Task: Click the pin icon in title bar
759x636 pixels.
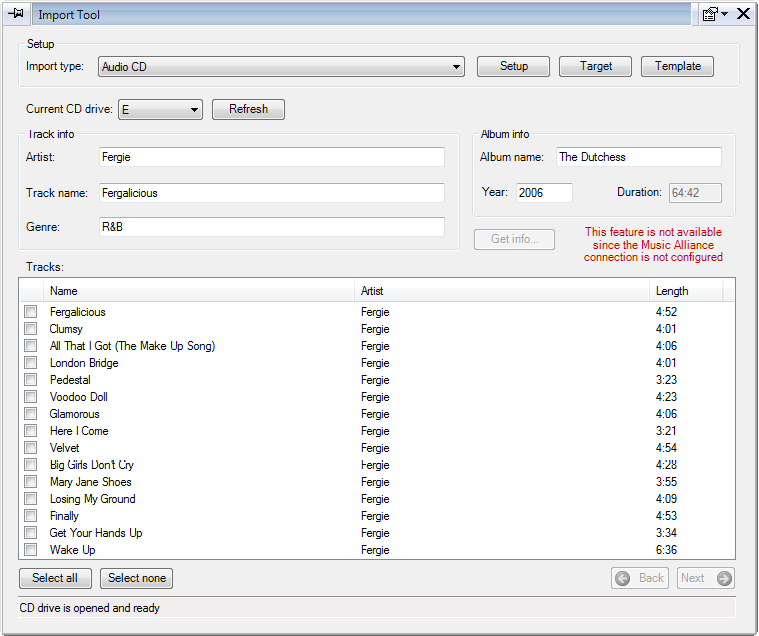Action: [16, 14]
